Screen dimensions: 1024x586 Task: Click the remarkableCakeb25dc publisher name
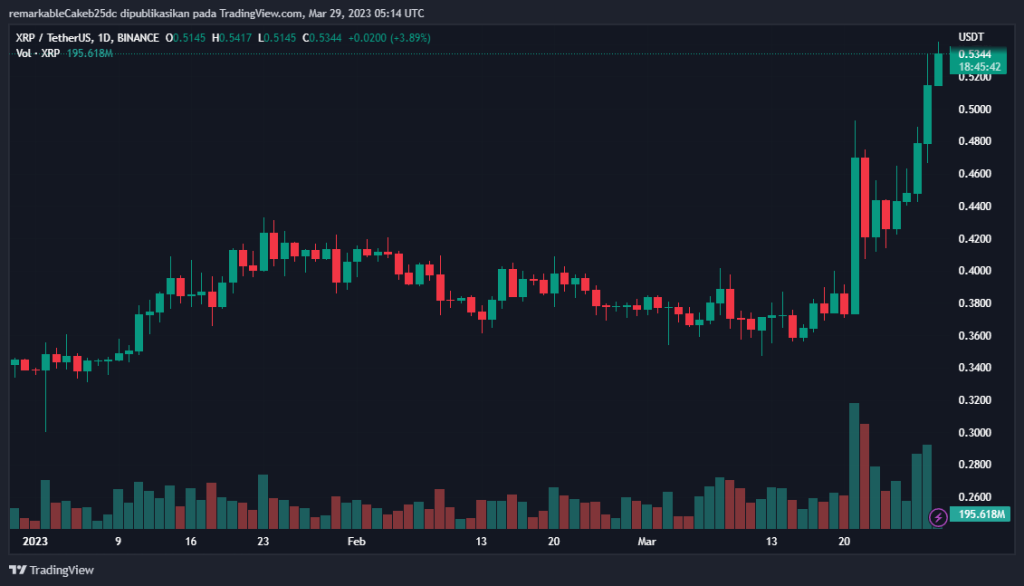(60, 13)
